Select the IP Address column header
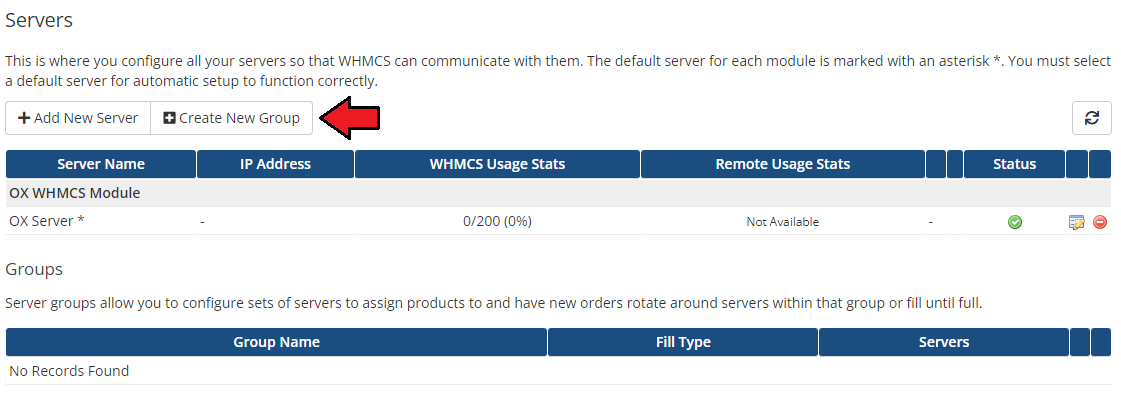Image resolution: width=1121 pixels, height=412 pixels. tap(275, 164)
